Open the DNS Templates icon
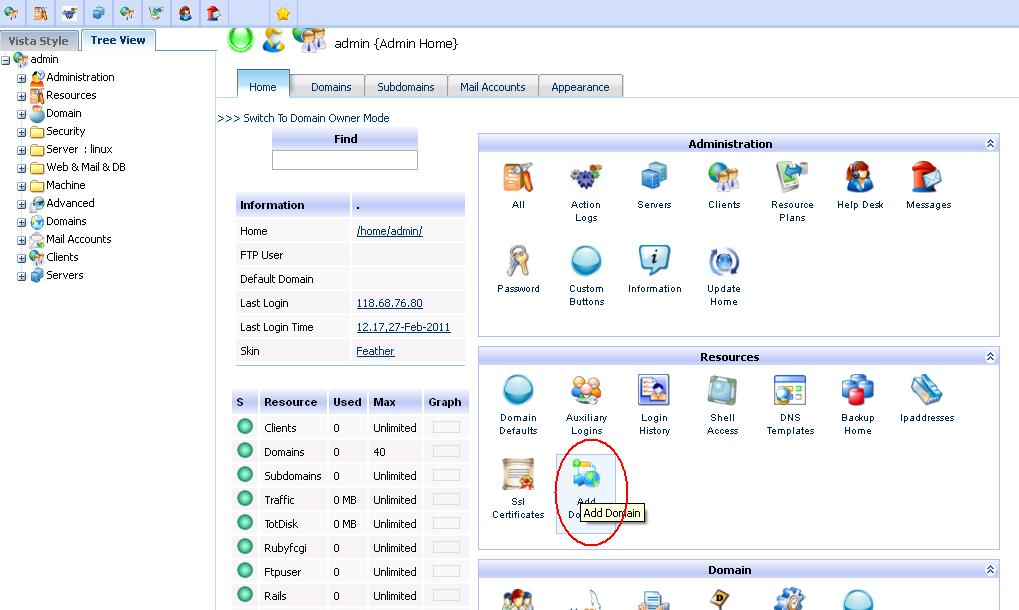 tap(790, 390)
